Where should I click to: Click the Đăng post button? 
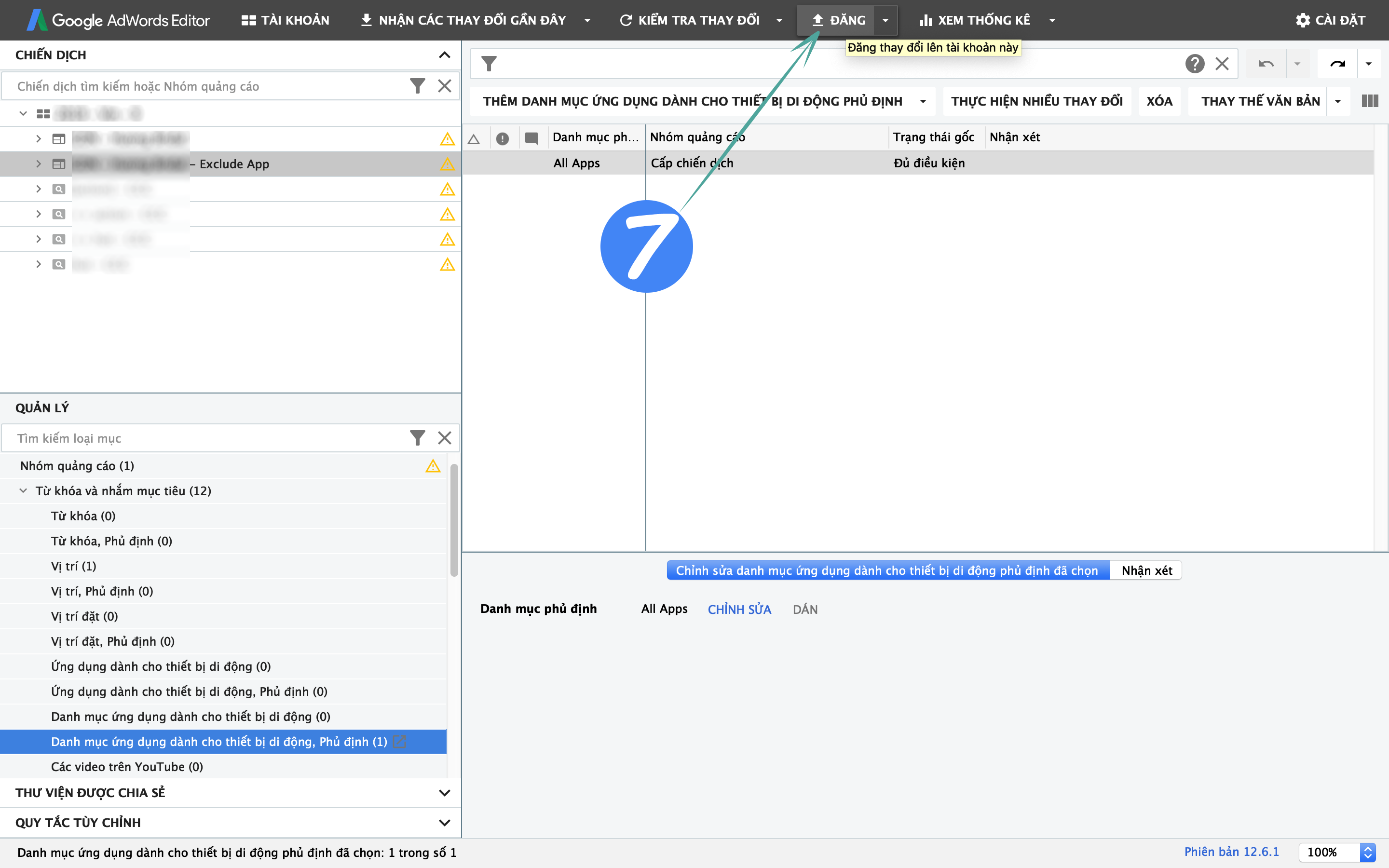coord(838,20)
